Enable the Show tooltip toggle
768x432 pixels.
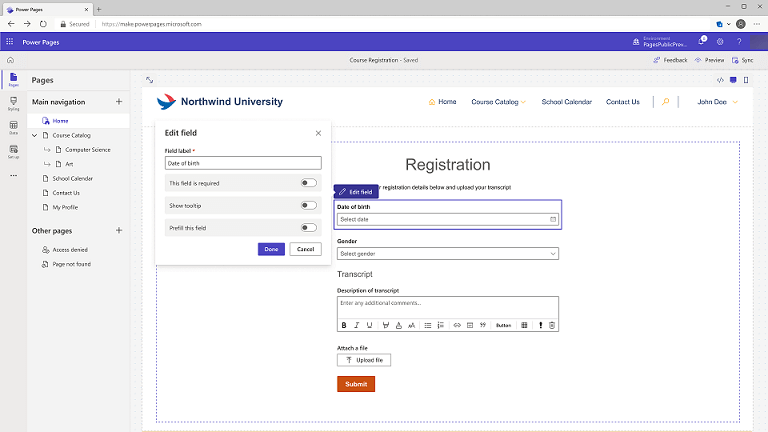pos(309,205)
